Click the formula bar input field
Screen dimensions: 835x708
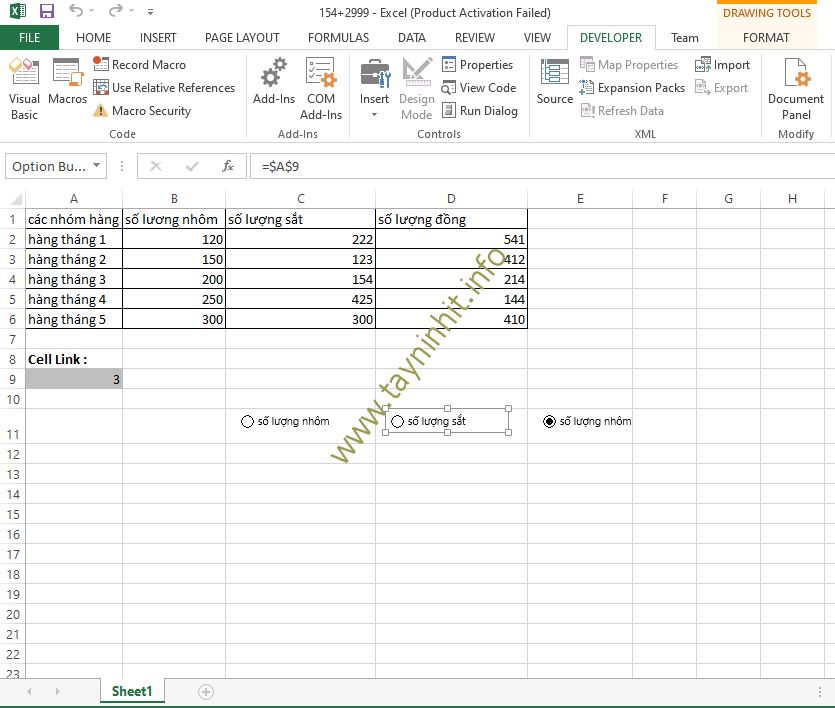[x=540, y=167]
